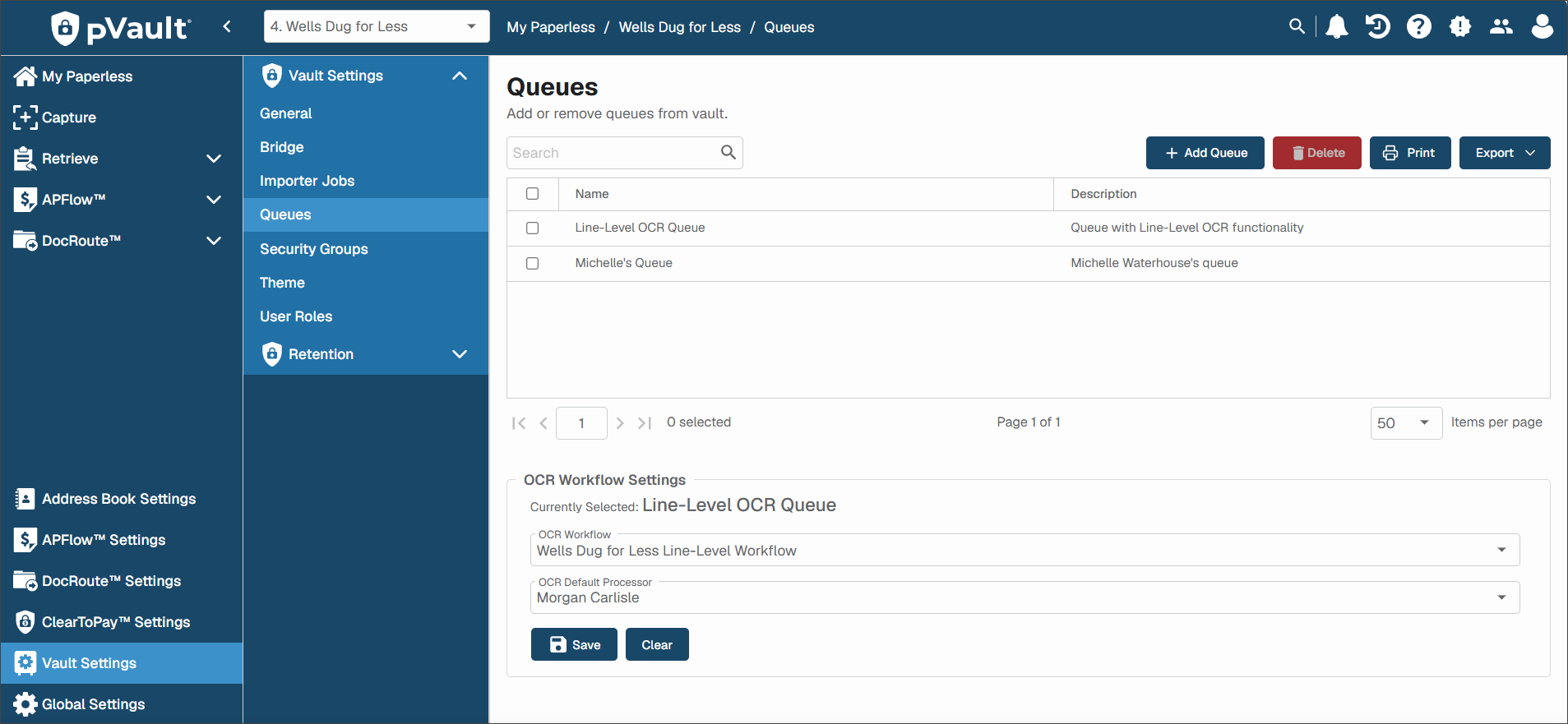1568x724 pixels.
Task: Open the history clock icon
Action: click(x=1378, y=26)
